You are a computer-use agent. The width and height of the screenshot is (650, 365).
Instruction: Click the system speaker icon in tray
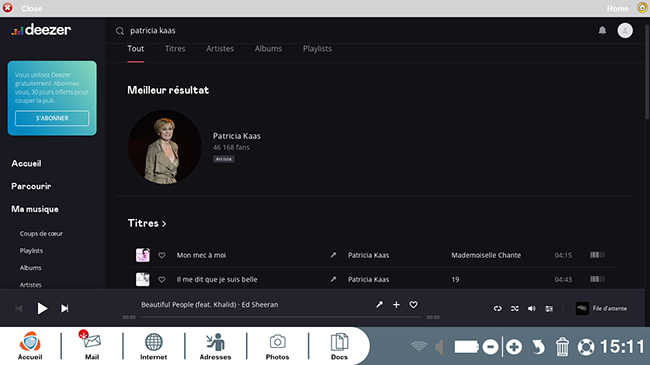coord(439,347)
